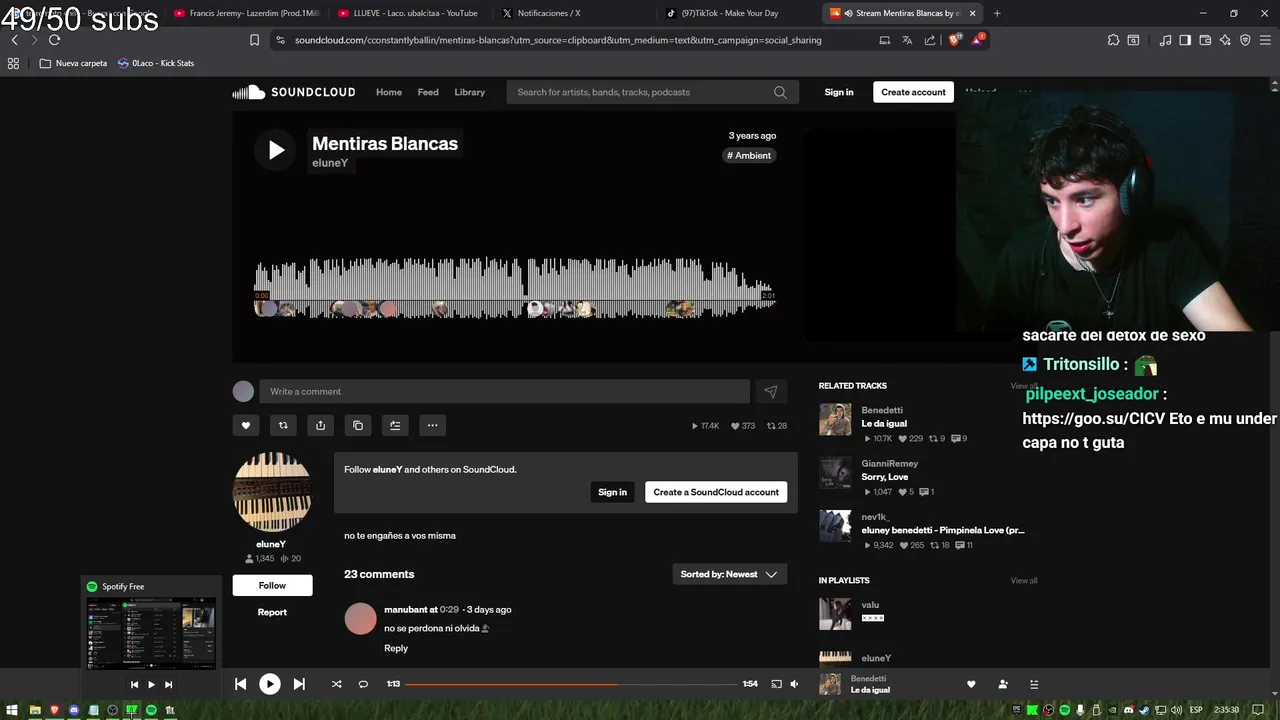Screen dimensions: 1280x720
Task: Toggle shuffle in the player bar
Action: pos(336,684)
